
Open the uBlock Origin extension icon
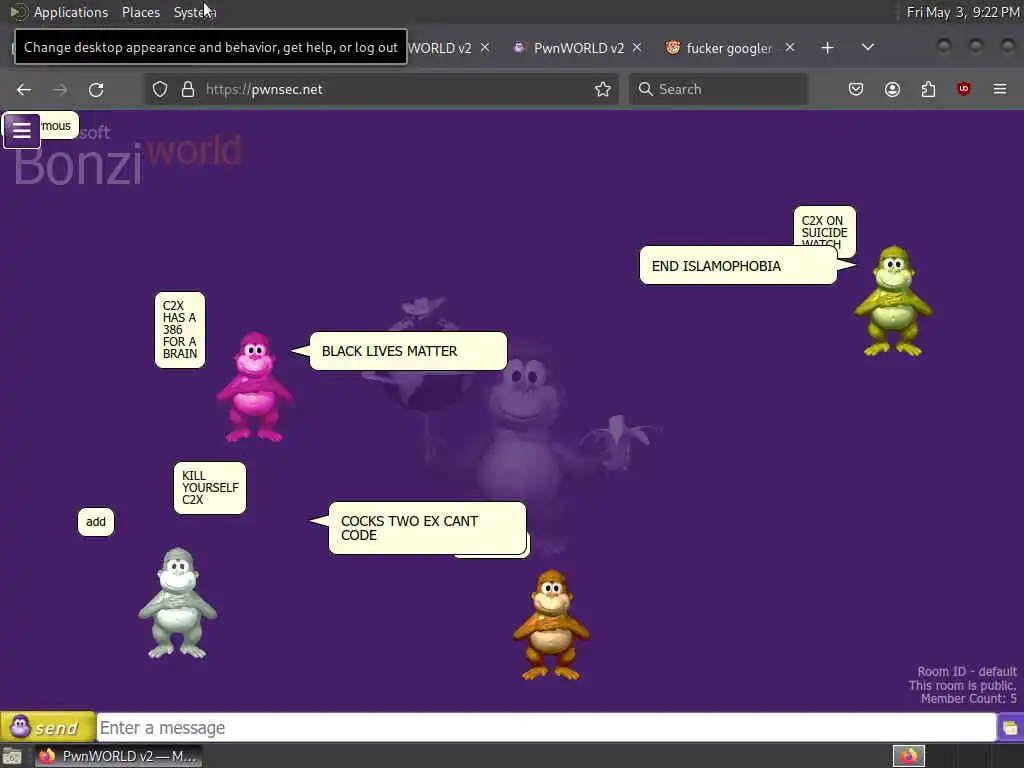(964, 89)
